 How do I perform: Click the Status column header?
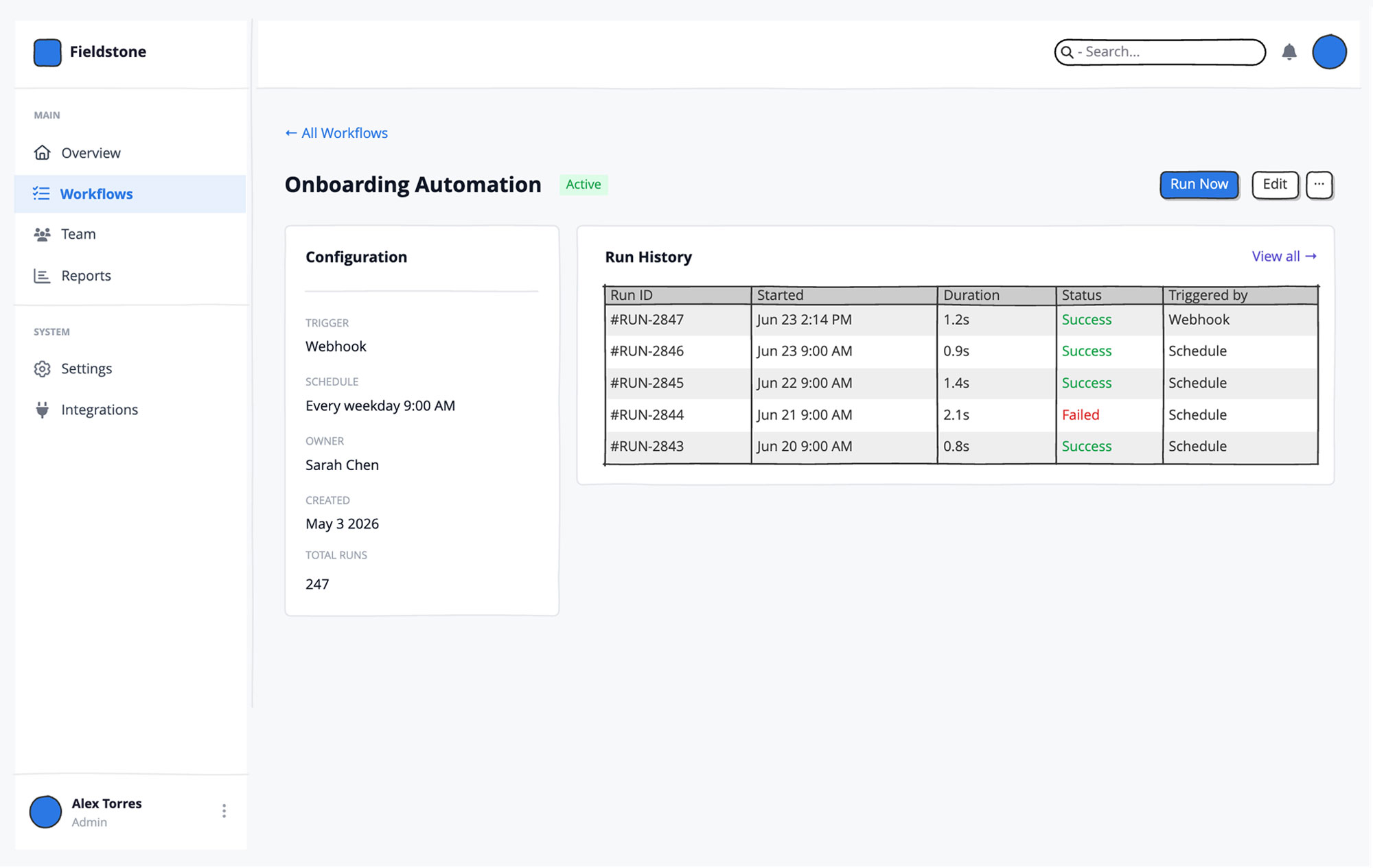[1109, 295]
